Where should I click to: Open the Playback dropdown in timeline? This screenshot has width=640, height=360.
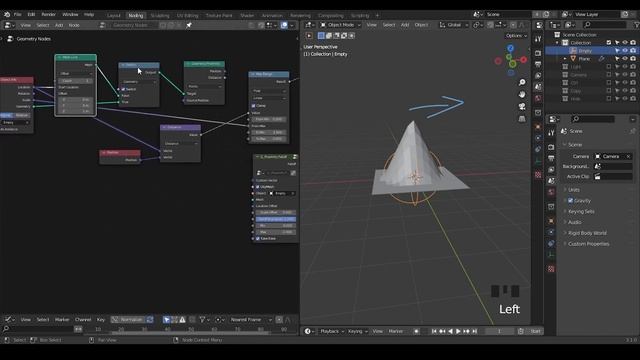332,331
